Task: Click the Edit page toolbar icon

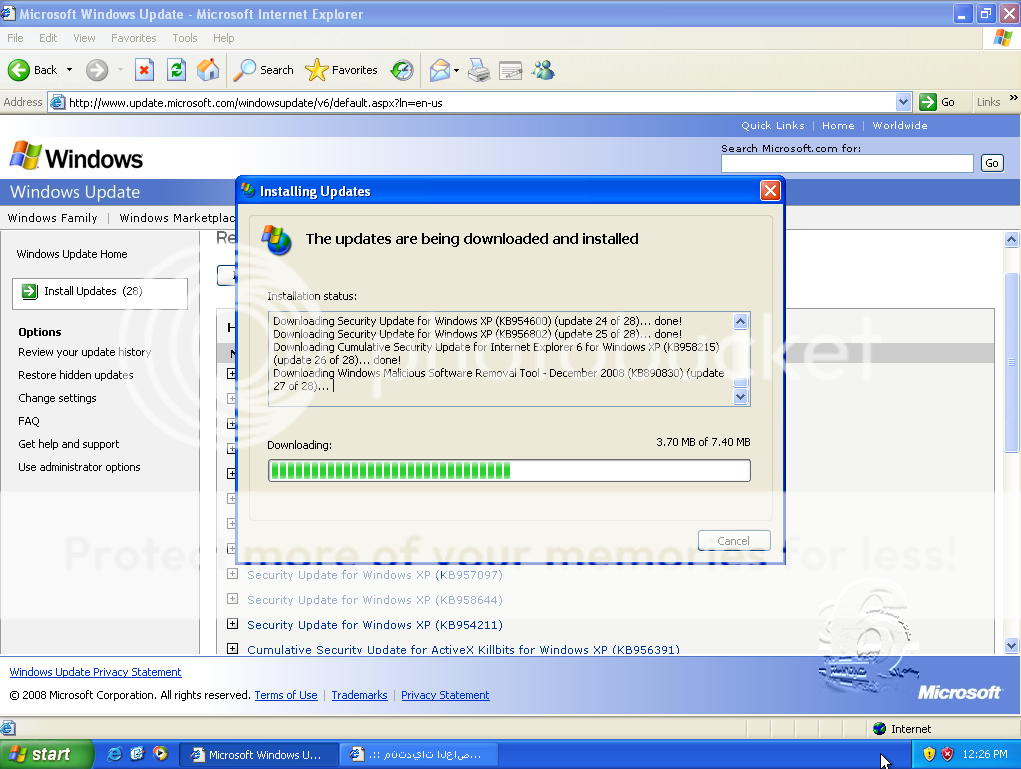Action: coord(510,70)
